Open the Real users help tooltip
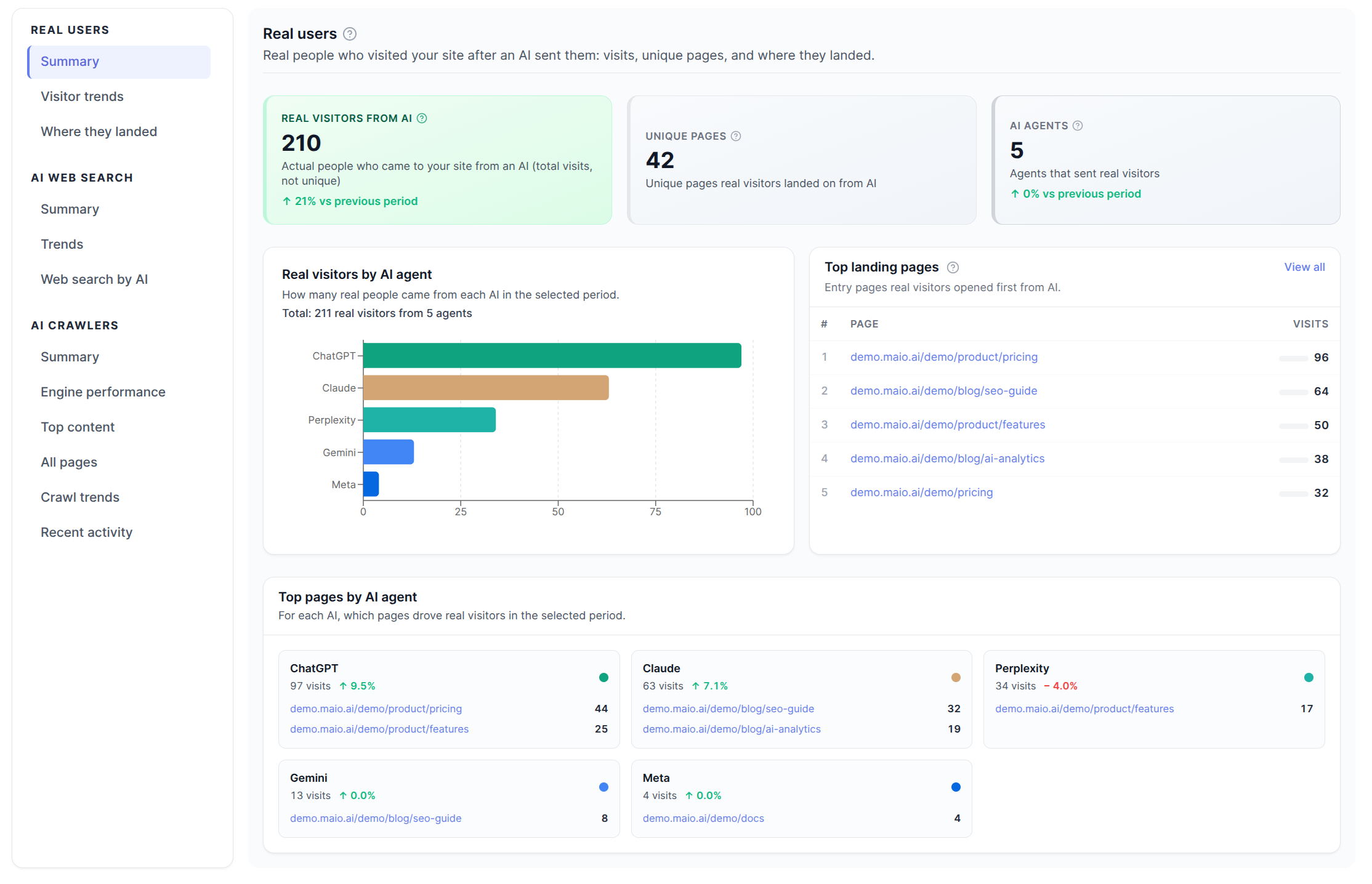This screenshot has width=1372, height=884. point(350,34)
